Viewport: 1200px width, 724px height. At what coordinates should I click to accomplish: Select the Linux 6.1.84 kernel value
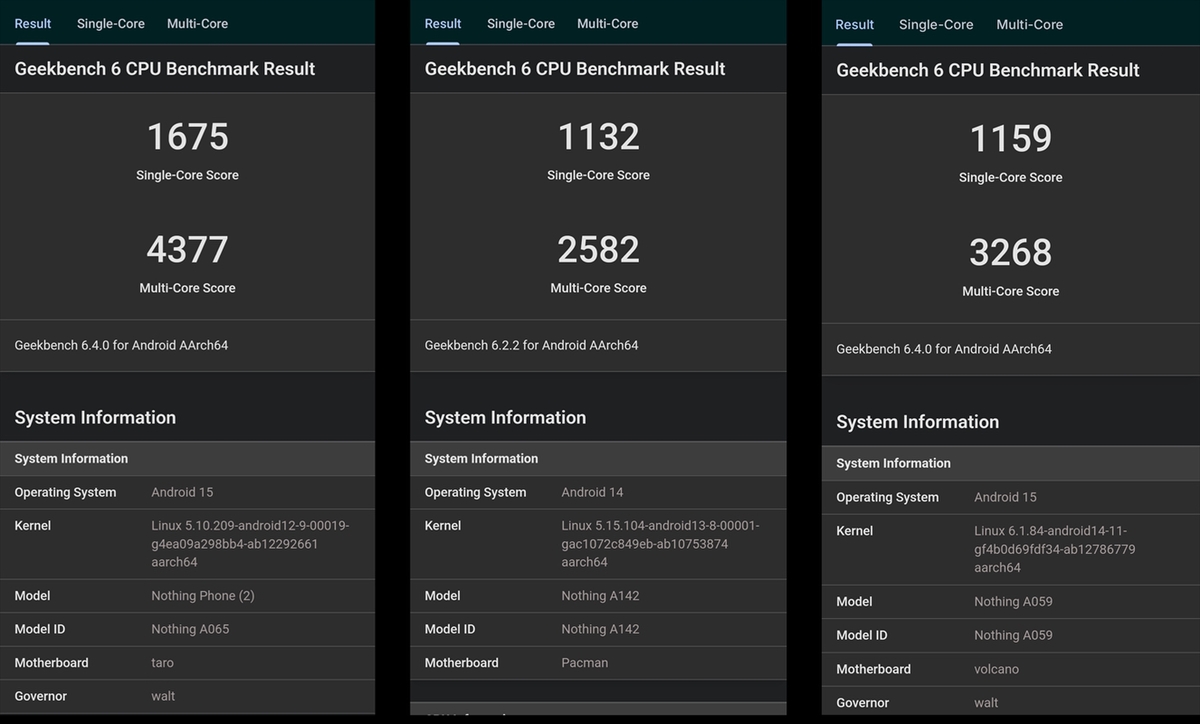[1055, 549]
